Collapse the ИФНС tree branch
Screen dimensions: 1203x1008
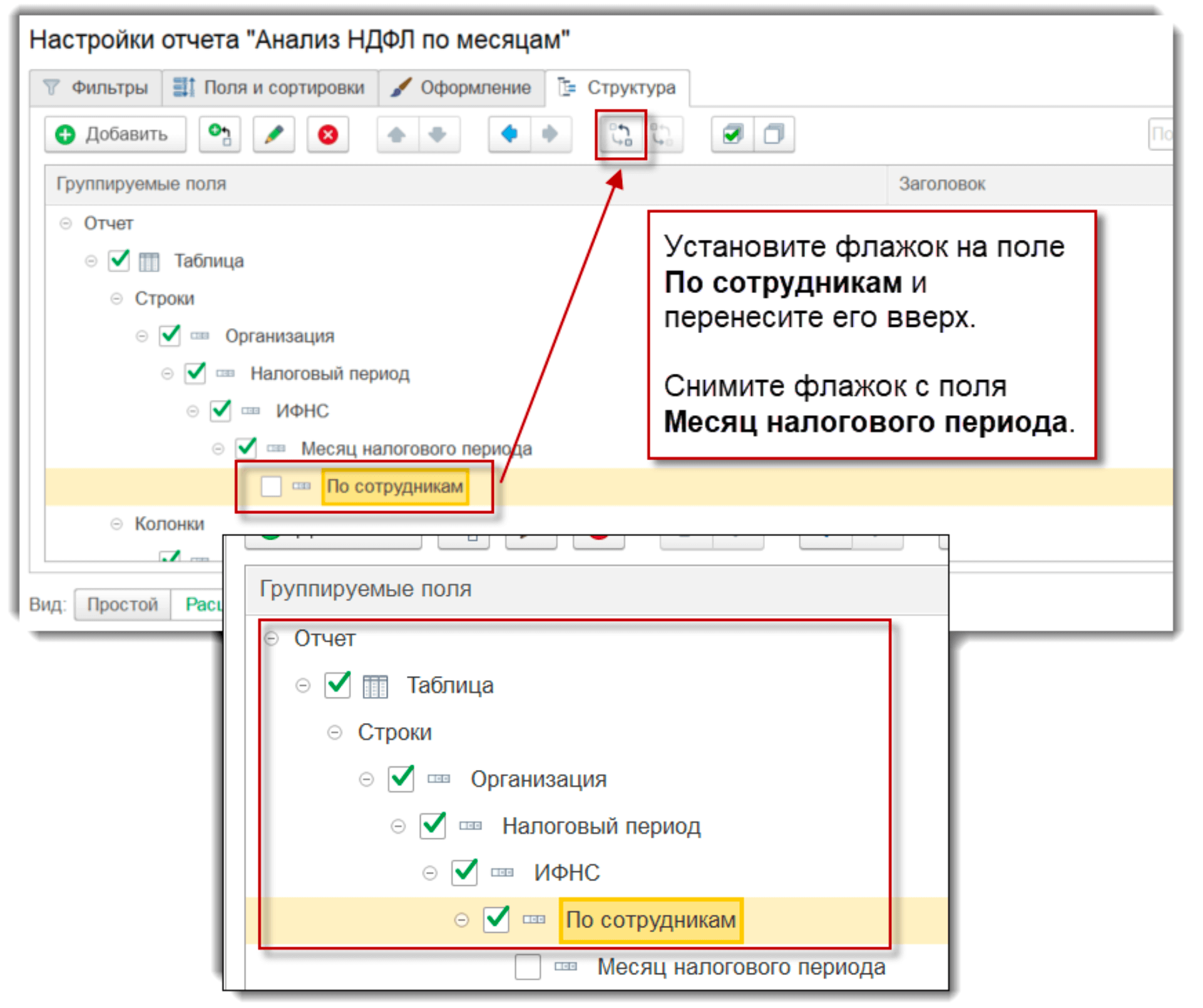193,411
